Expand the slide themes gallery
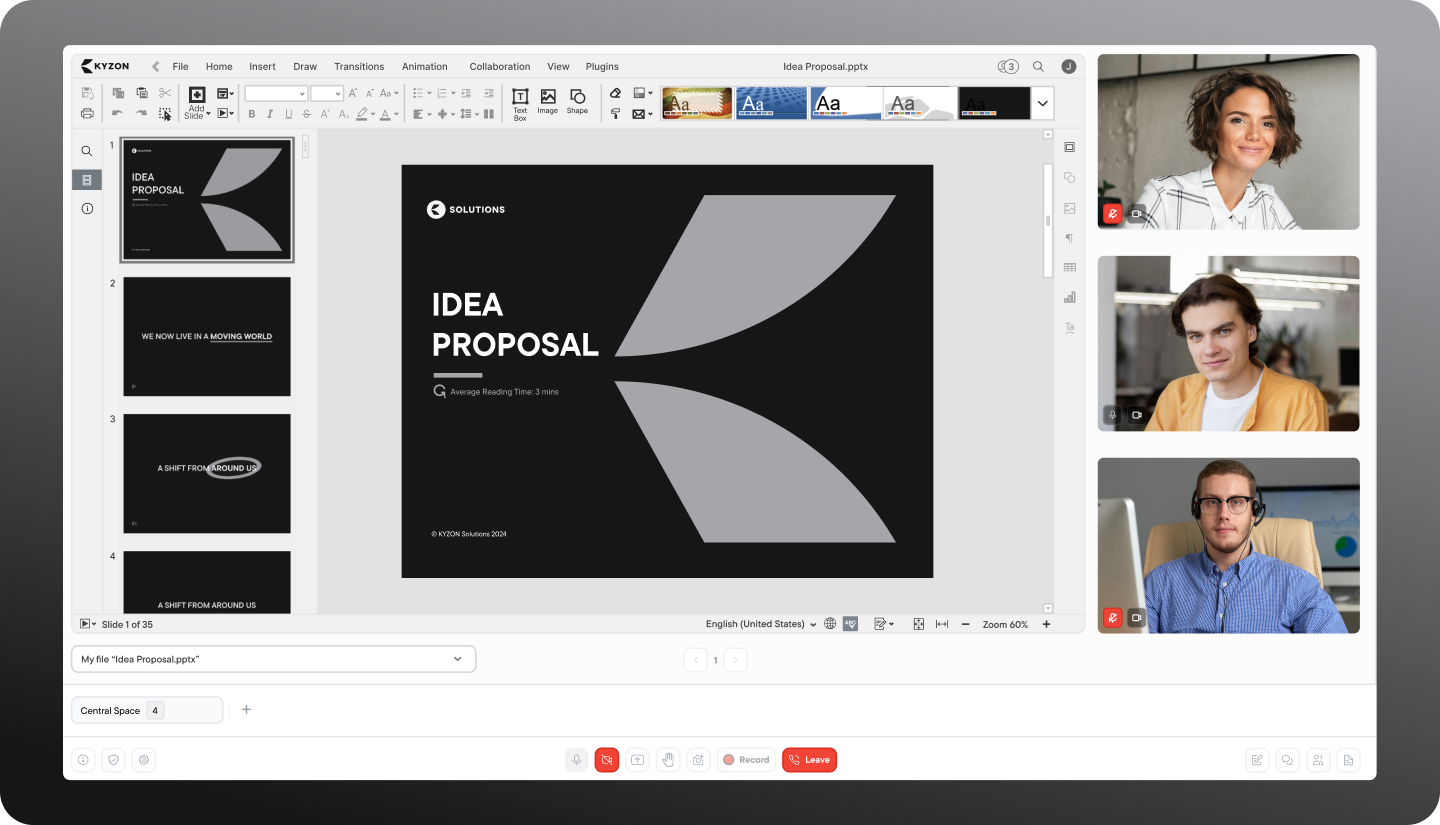This screenshot has width=1440, height=825. coord(1042,103)
